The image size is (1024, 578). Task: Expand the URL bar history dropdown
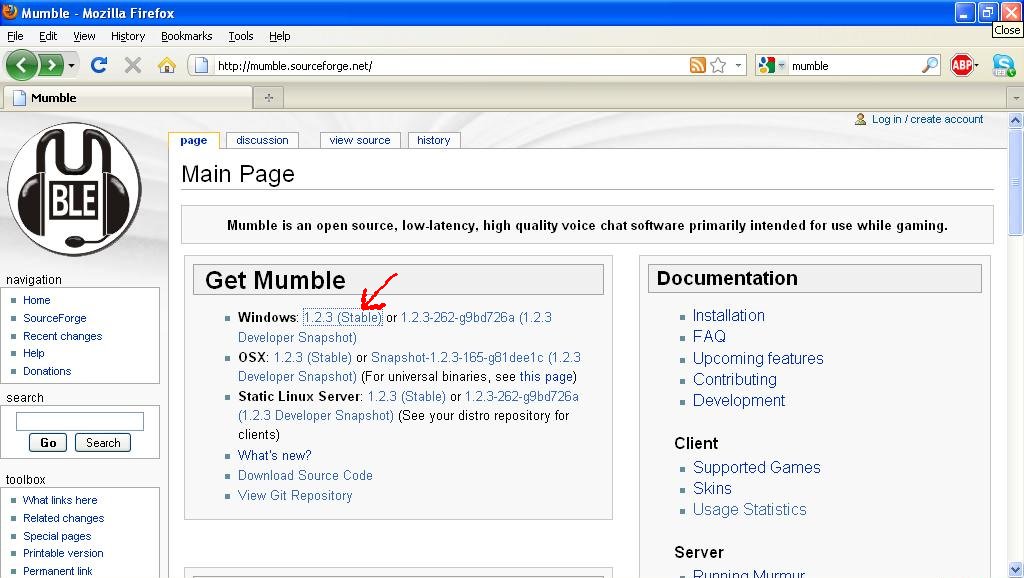tap(738, 65)
